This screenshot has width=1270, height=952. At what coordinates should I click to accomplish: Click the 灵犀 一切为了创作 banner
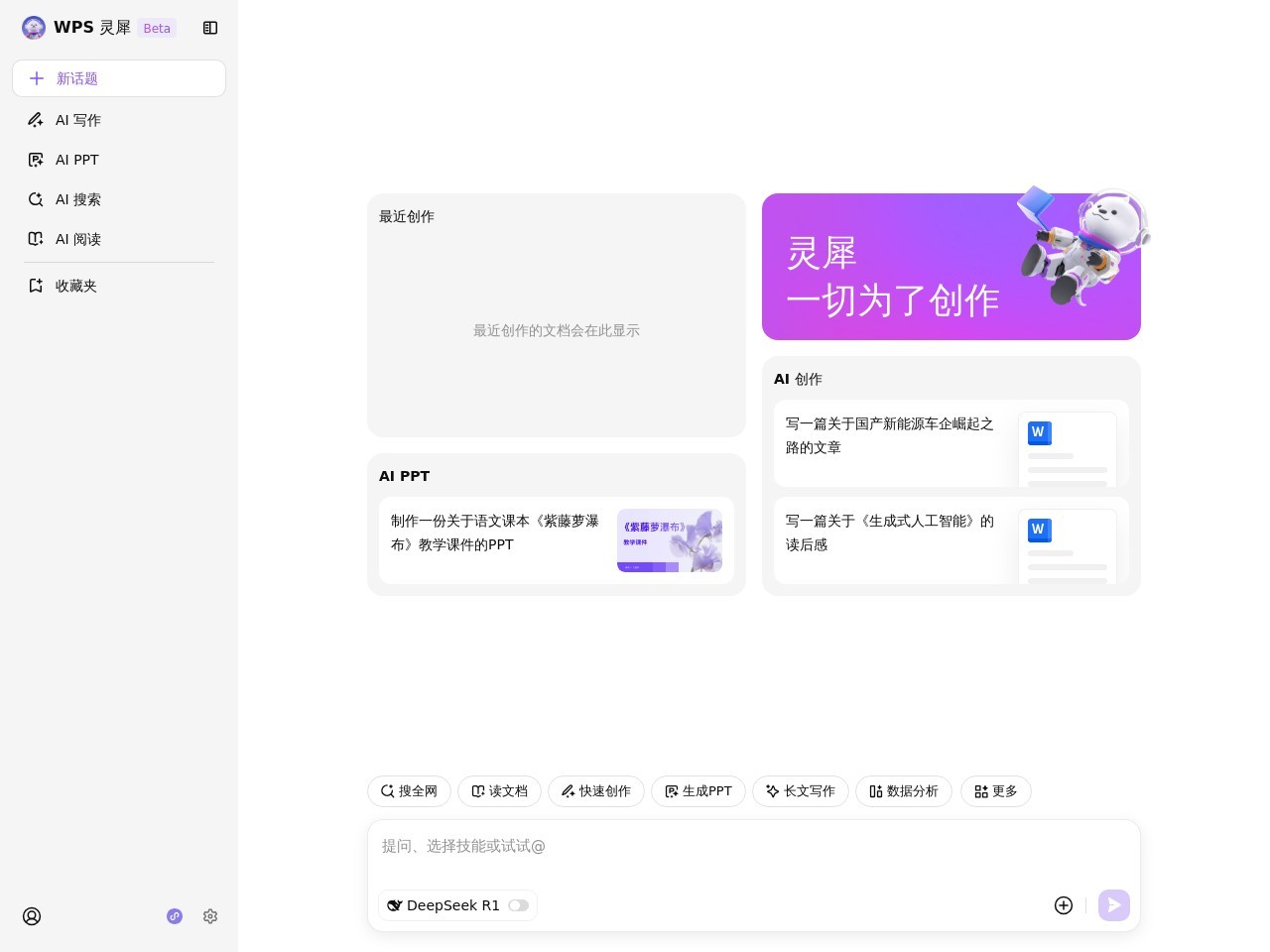tap(952, 267)
